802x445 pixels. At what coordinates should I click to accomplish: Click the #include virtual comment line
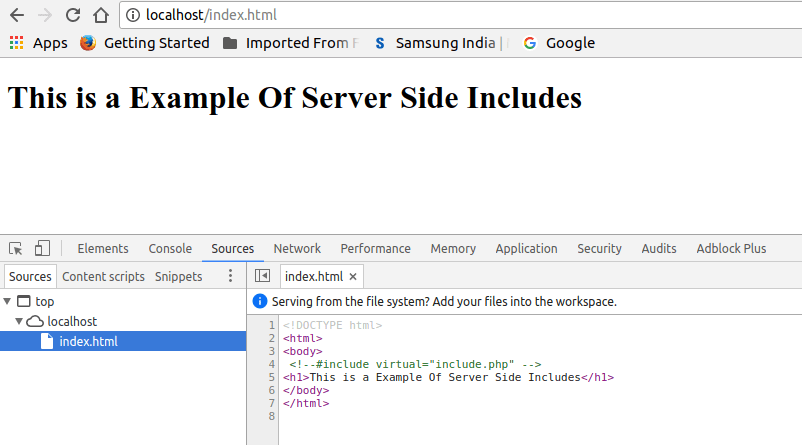point(415,364)
